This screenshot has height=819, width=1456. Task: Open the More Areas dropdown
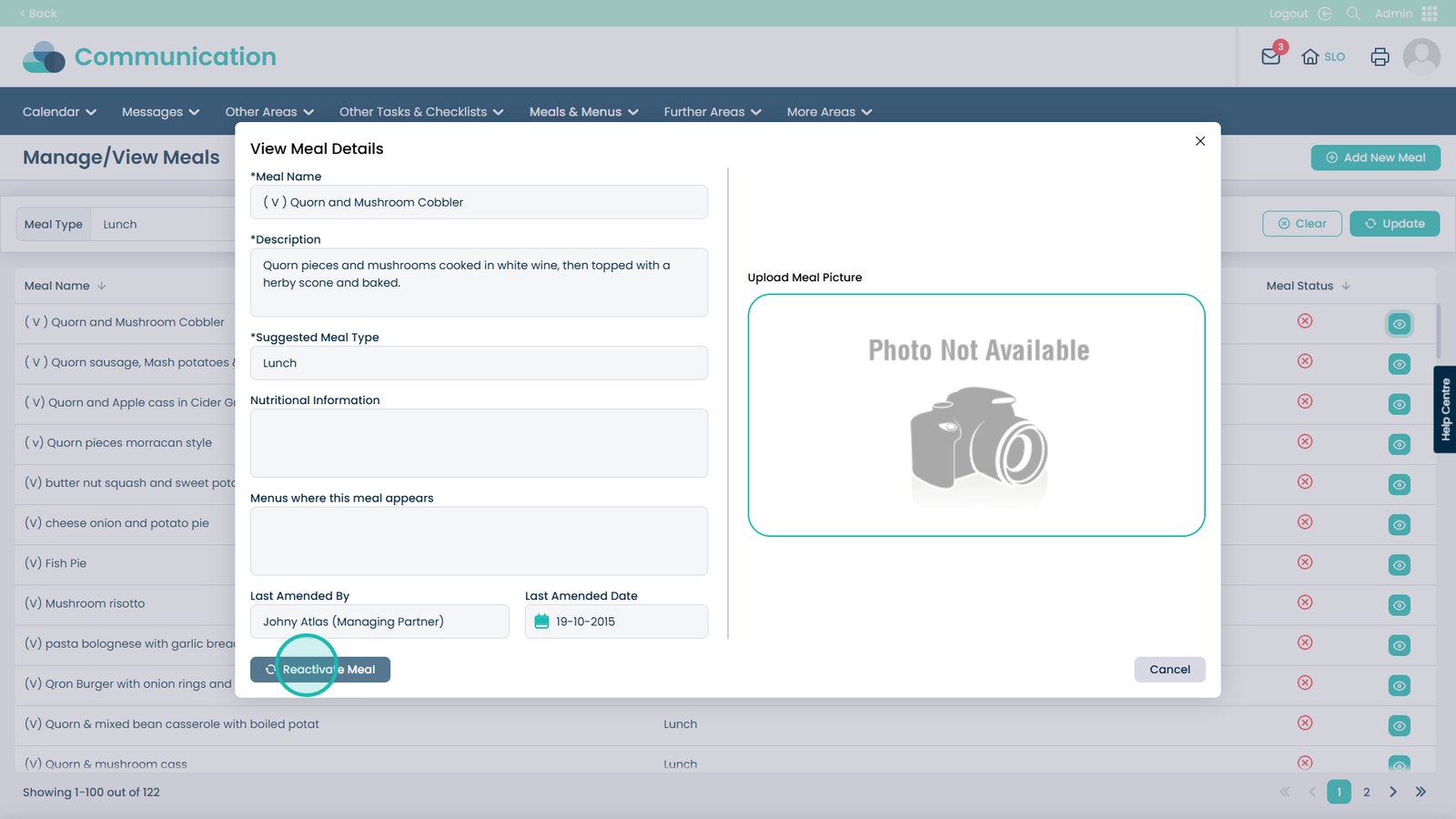829,112
